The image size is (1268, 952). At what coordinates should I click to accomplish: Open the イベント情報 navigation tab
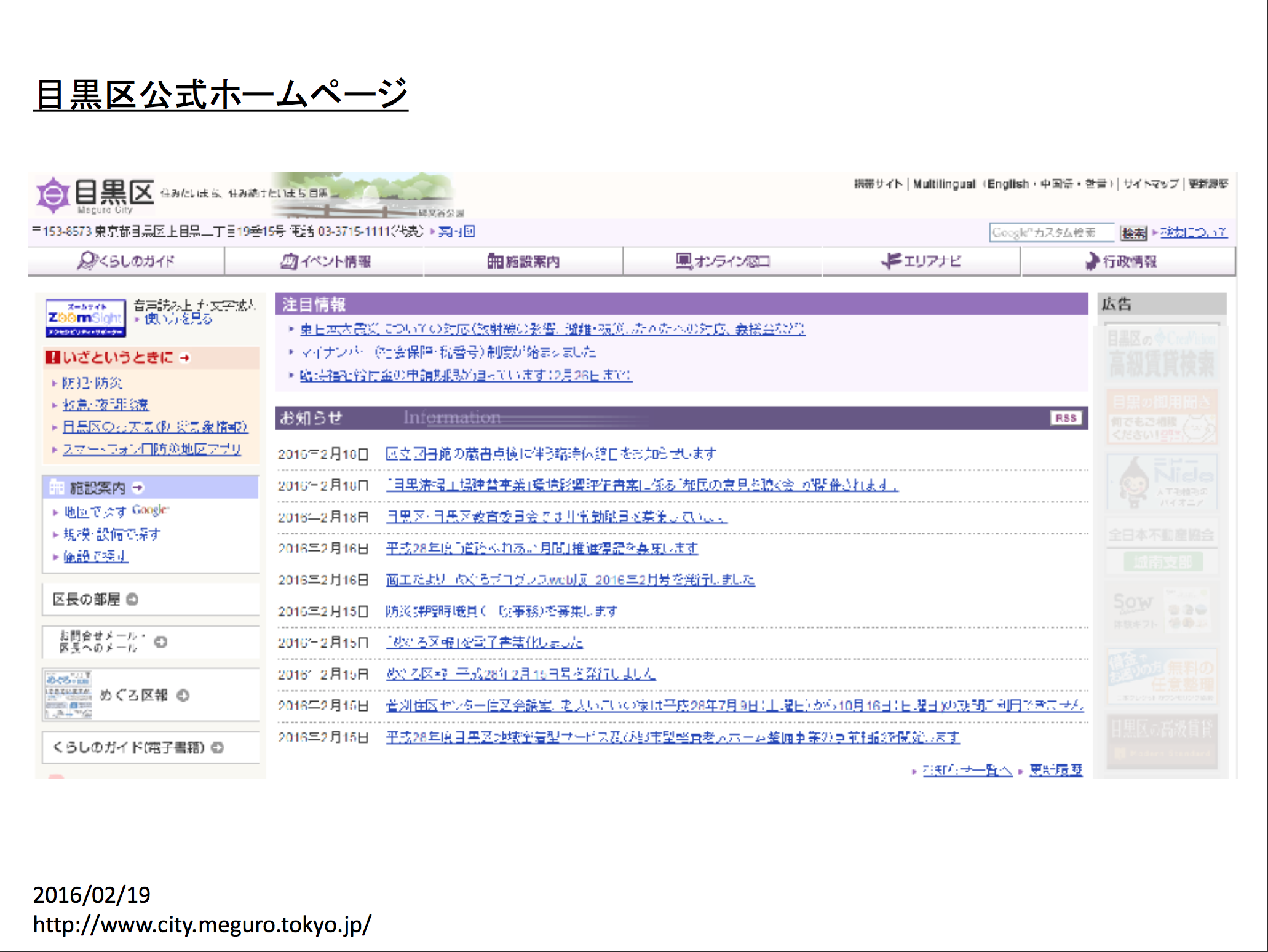[325, 261]
